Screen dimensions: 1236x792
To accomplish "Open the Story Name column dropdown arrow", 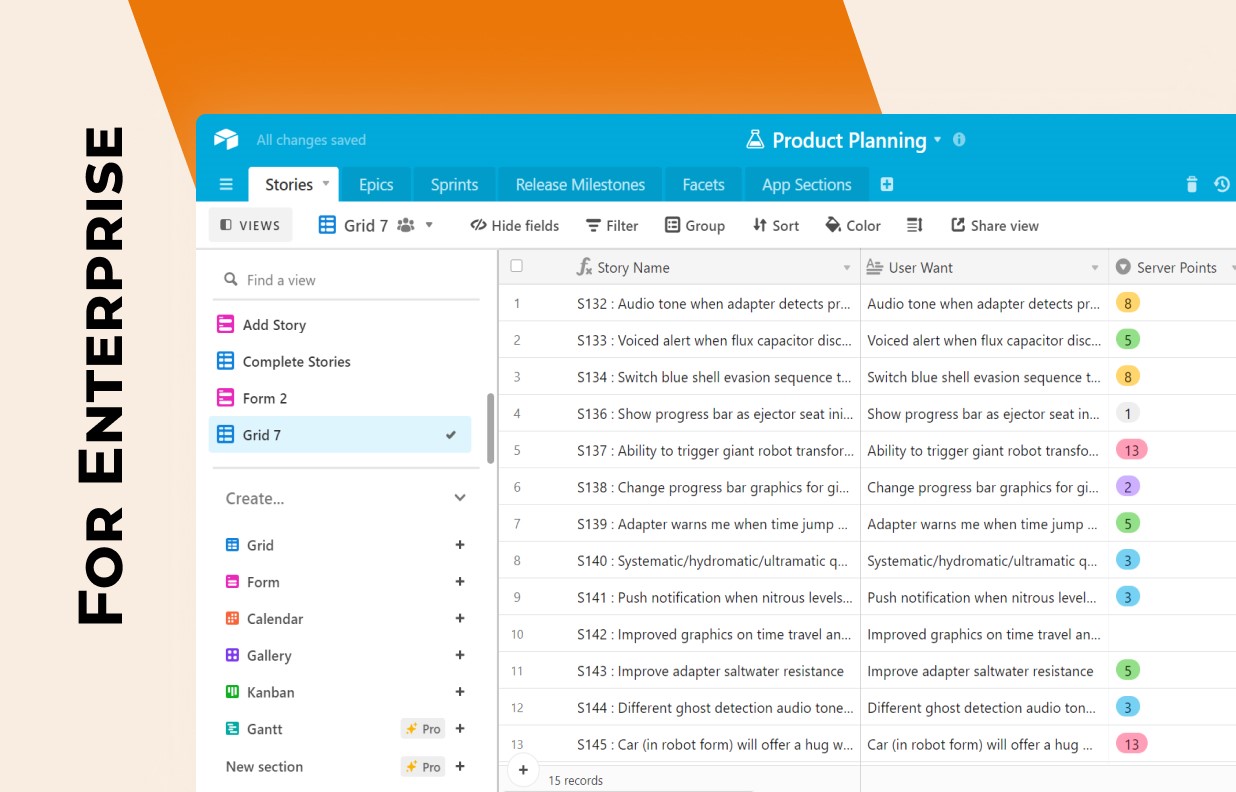I will [x=846, y=268].
